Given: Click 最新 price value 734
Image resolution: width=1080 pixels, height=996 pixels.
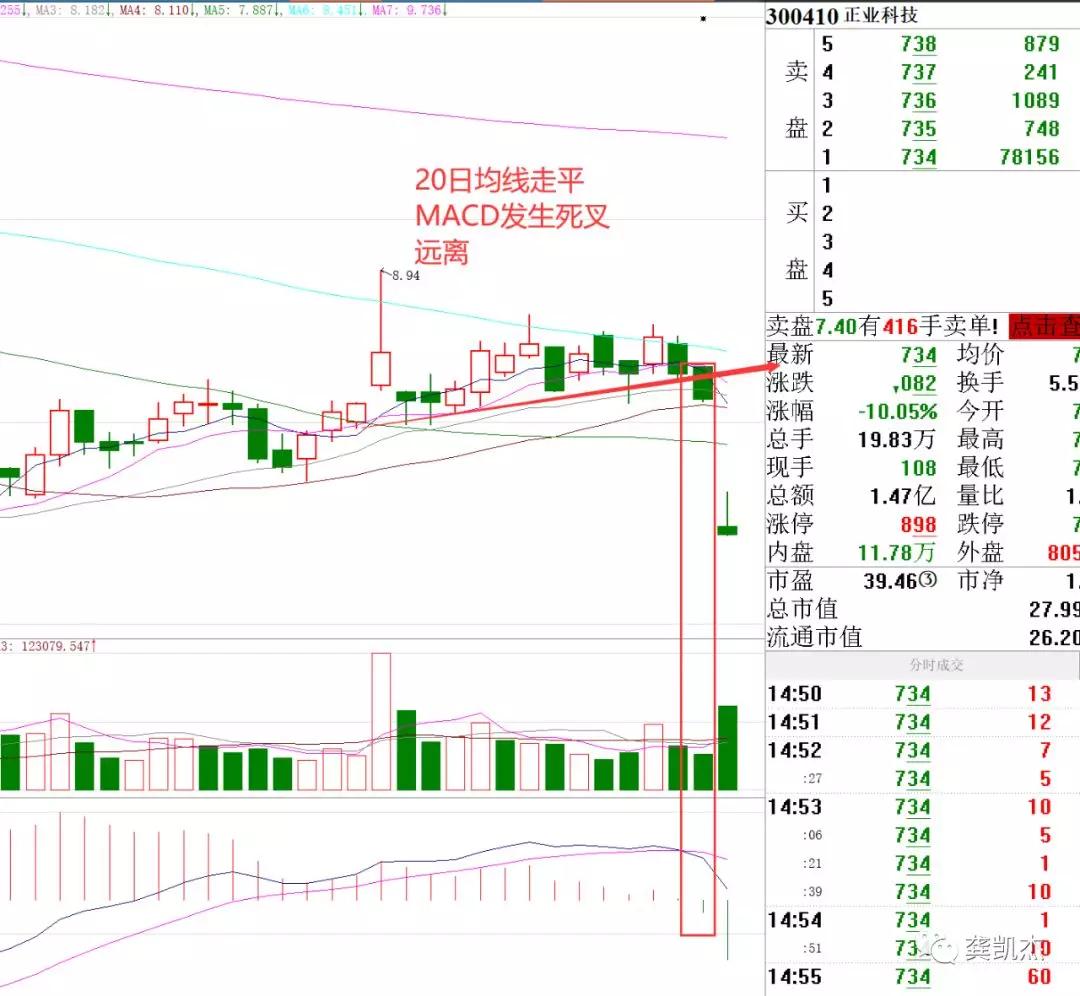Looking at the screenshot, I should [x=919, y=355].
